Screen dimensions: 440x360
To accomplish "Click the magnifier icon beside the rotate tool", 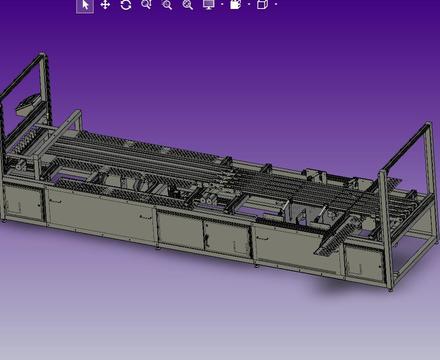I will (x=146, y=4).
